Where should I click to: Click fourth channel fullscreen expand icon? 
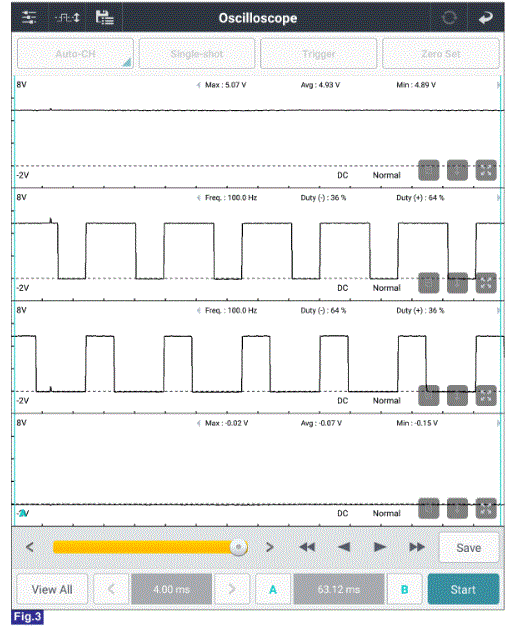pos(486,509)
